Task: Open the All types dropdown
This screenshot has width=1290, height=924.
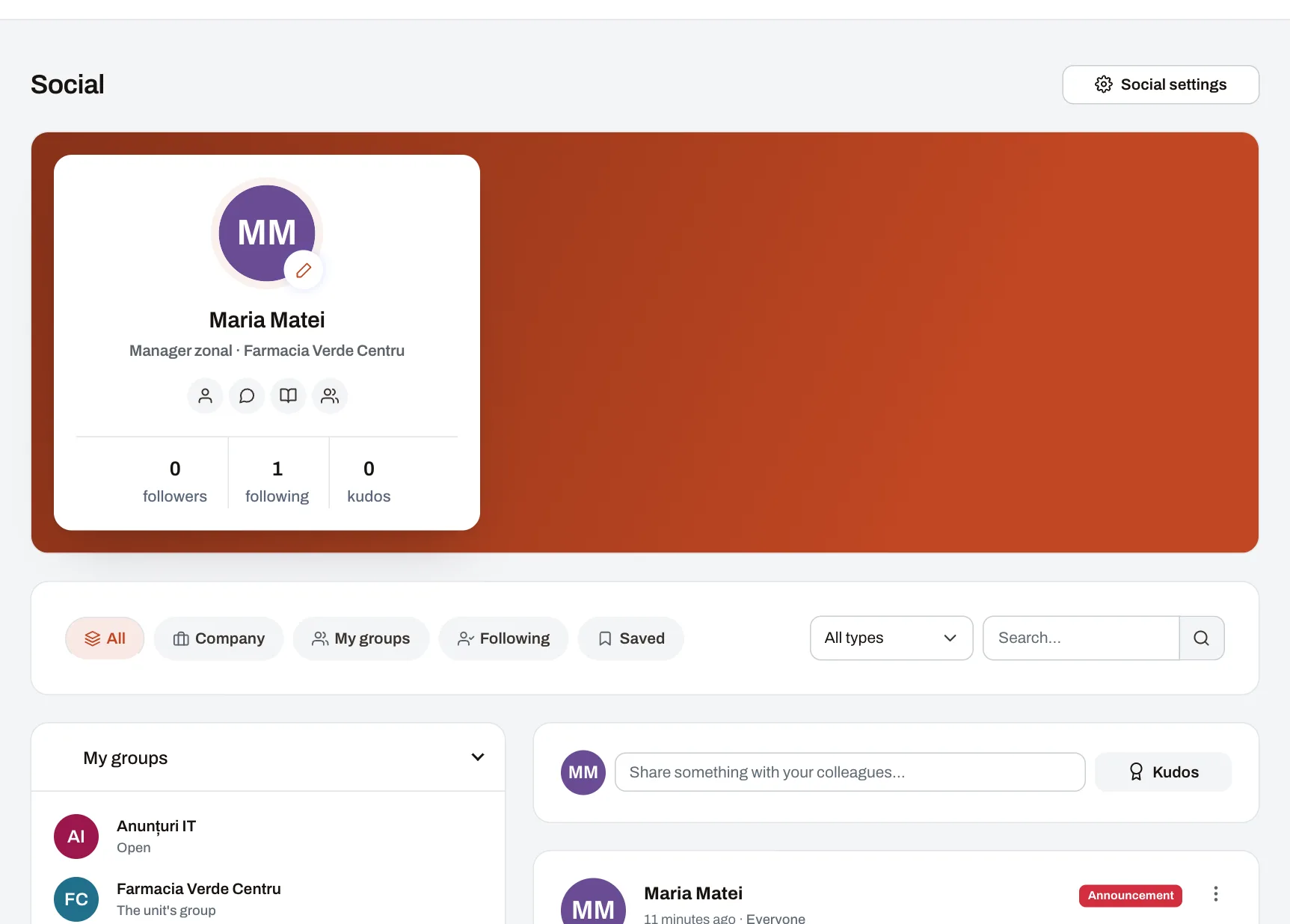Action: click(x=891, y=638)
